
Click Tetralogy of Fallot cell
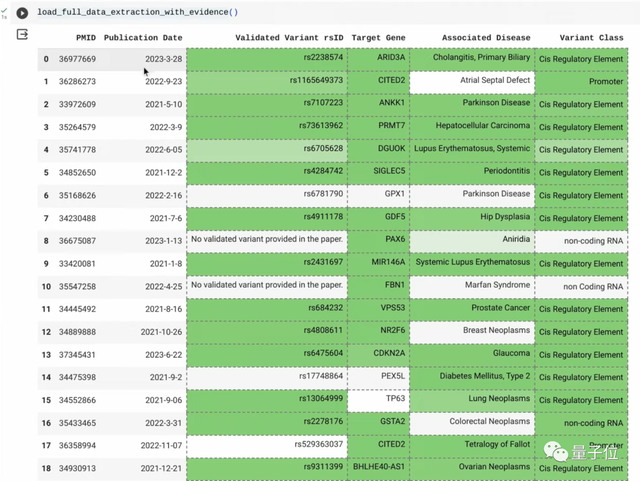(x=472, y=446)
